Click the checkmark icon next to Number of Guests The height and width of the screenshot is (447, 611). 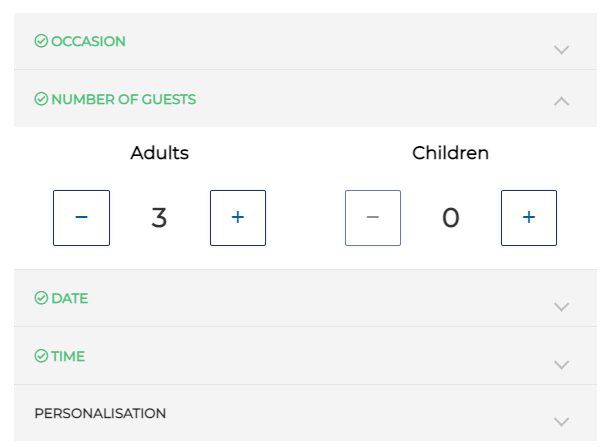(x=41, y=99)
